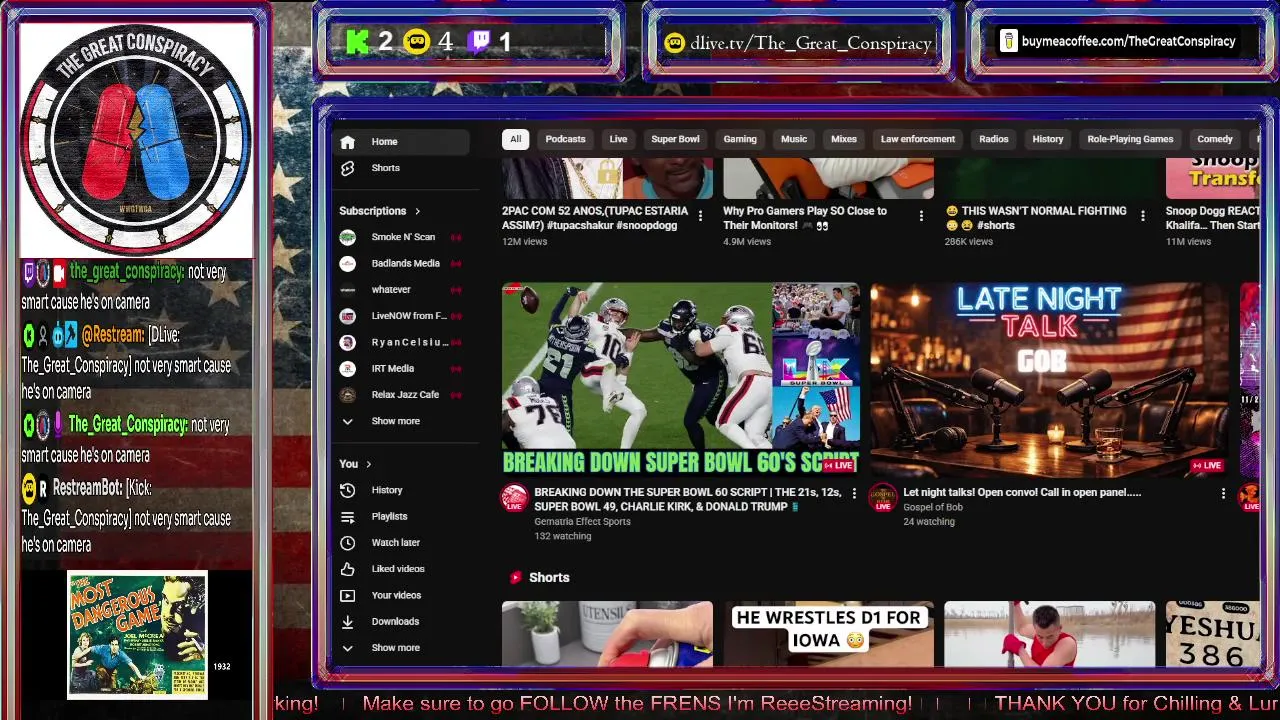The height and width of the screenshot is (720, 1280).
Task: Open Liked videos thumbs-up icon
Action: [347, 569]
